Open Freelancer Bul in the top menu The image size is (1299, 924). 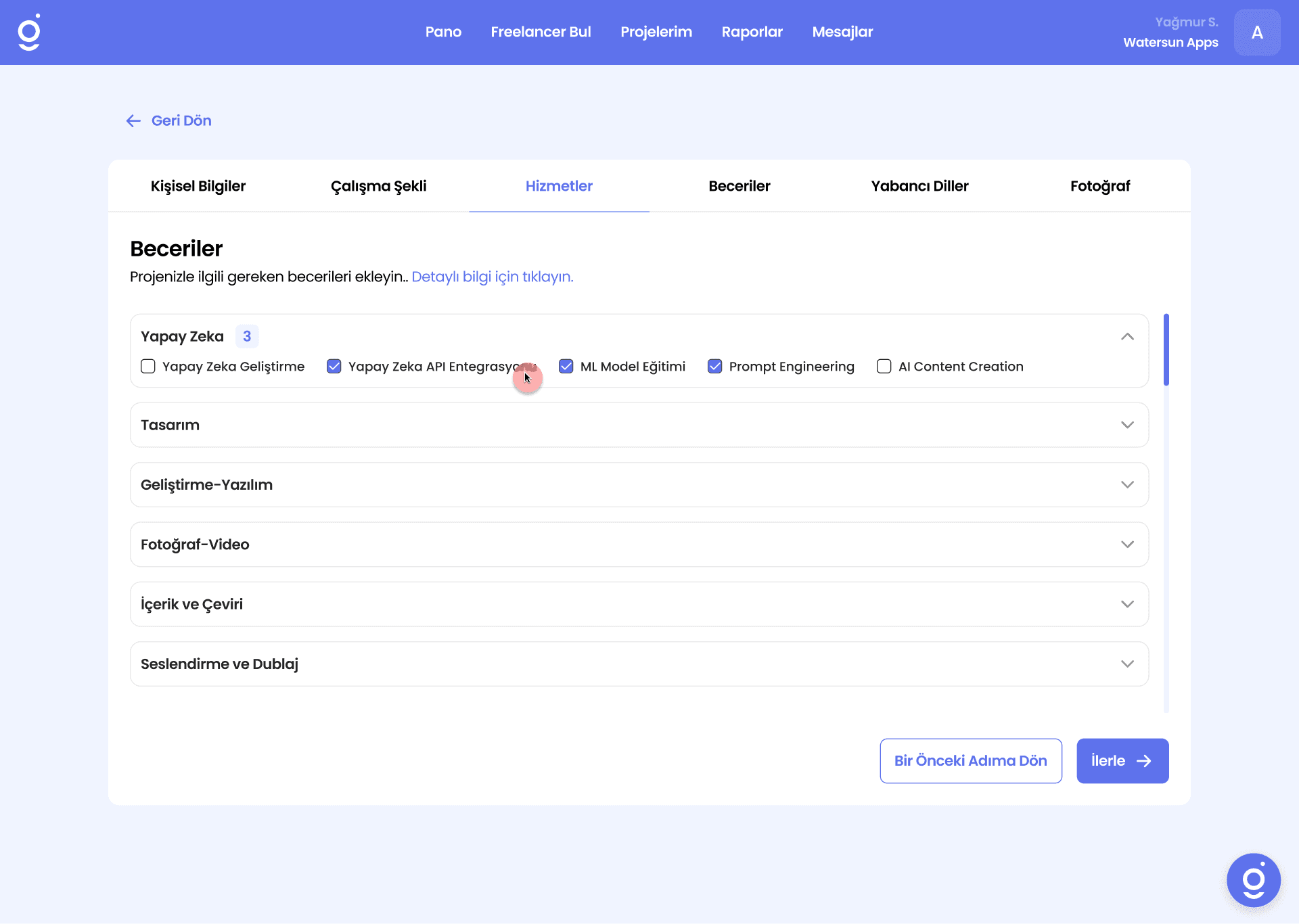[x=541, y=32]
